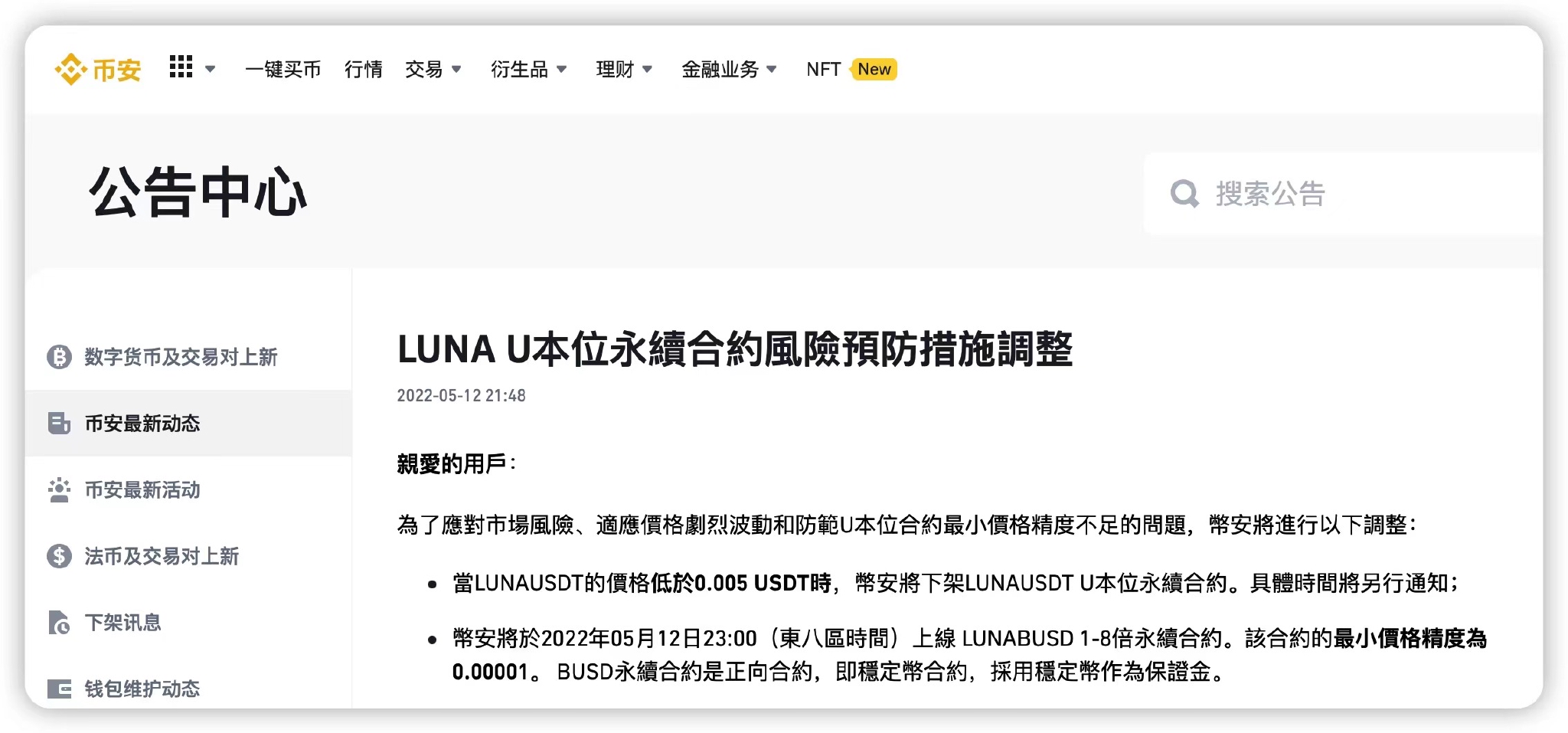Click the 币安 brand name text

[x=117, y=70]
